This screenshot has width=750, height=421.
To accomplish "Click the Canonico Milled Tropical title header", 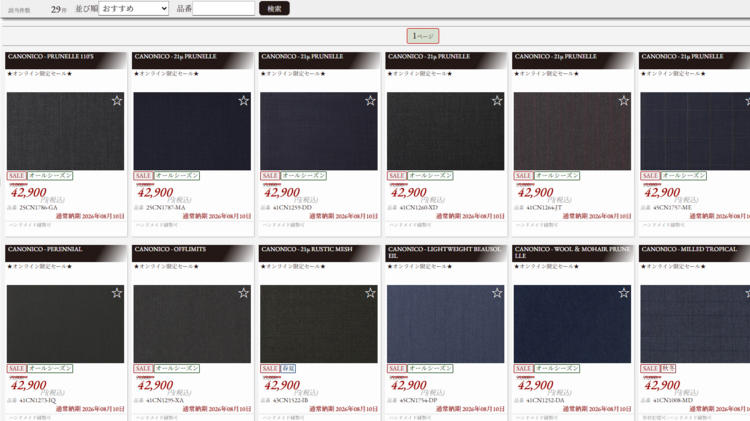I will point(695,253).
